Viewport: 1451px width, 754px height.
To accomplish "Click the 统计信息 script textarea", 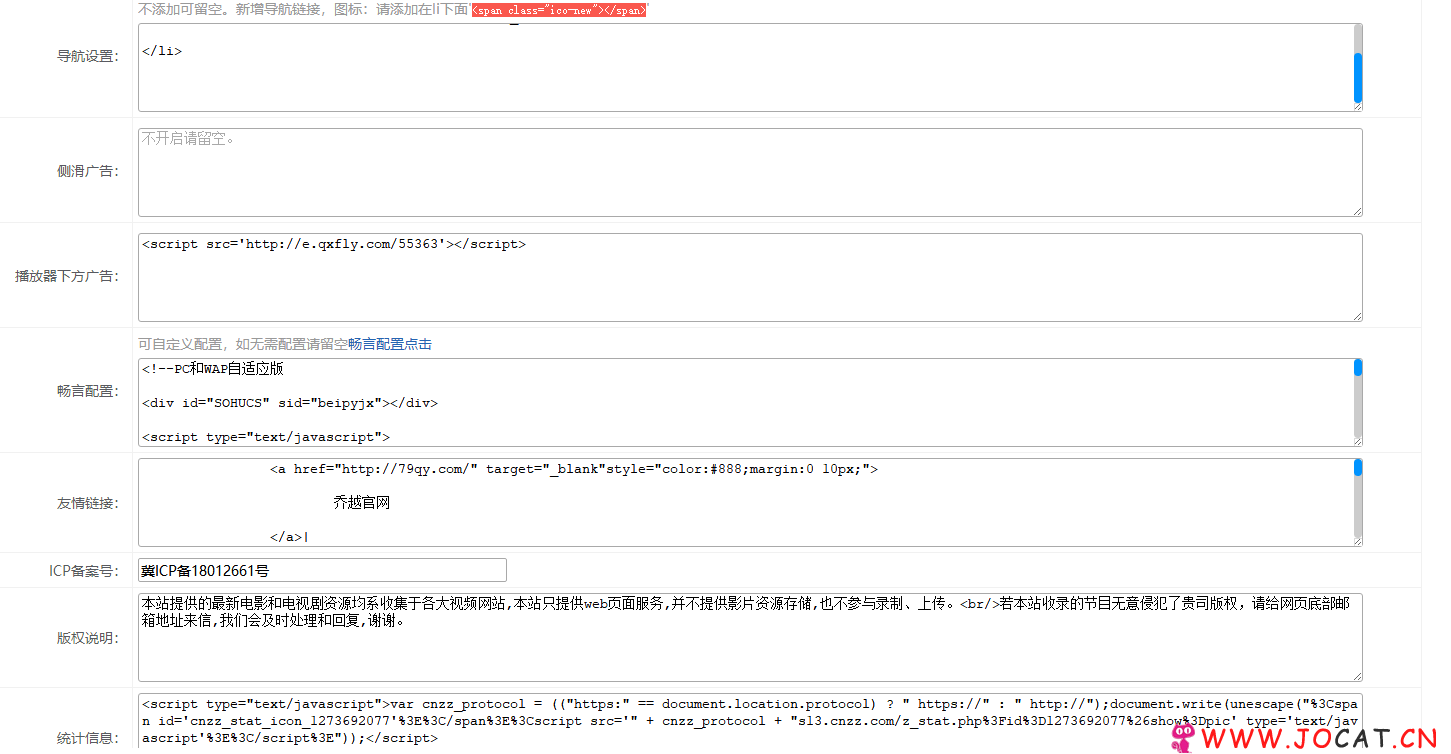I will pos(750,723).
